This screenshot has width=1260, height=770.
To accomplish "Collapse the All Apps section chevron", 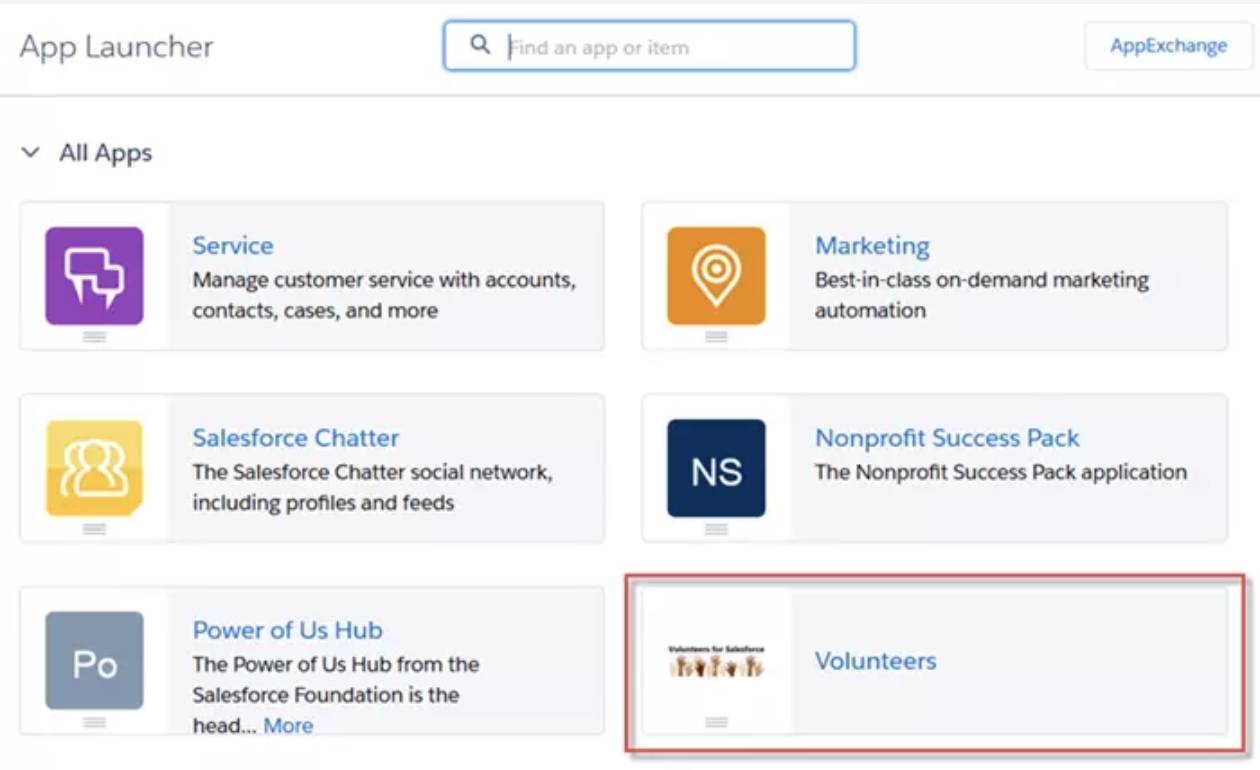I will tap(31, 153).
